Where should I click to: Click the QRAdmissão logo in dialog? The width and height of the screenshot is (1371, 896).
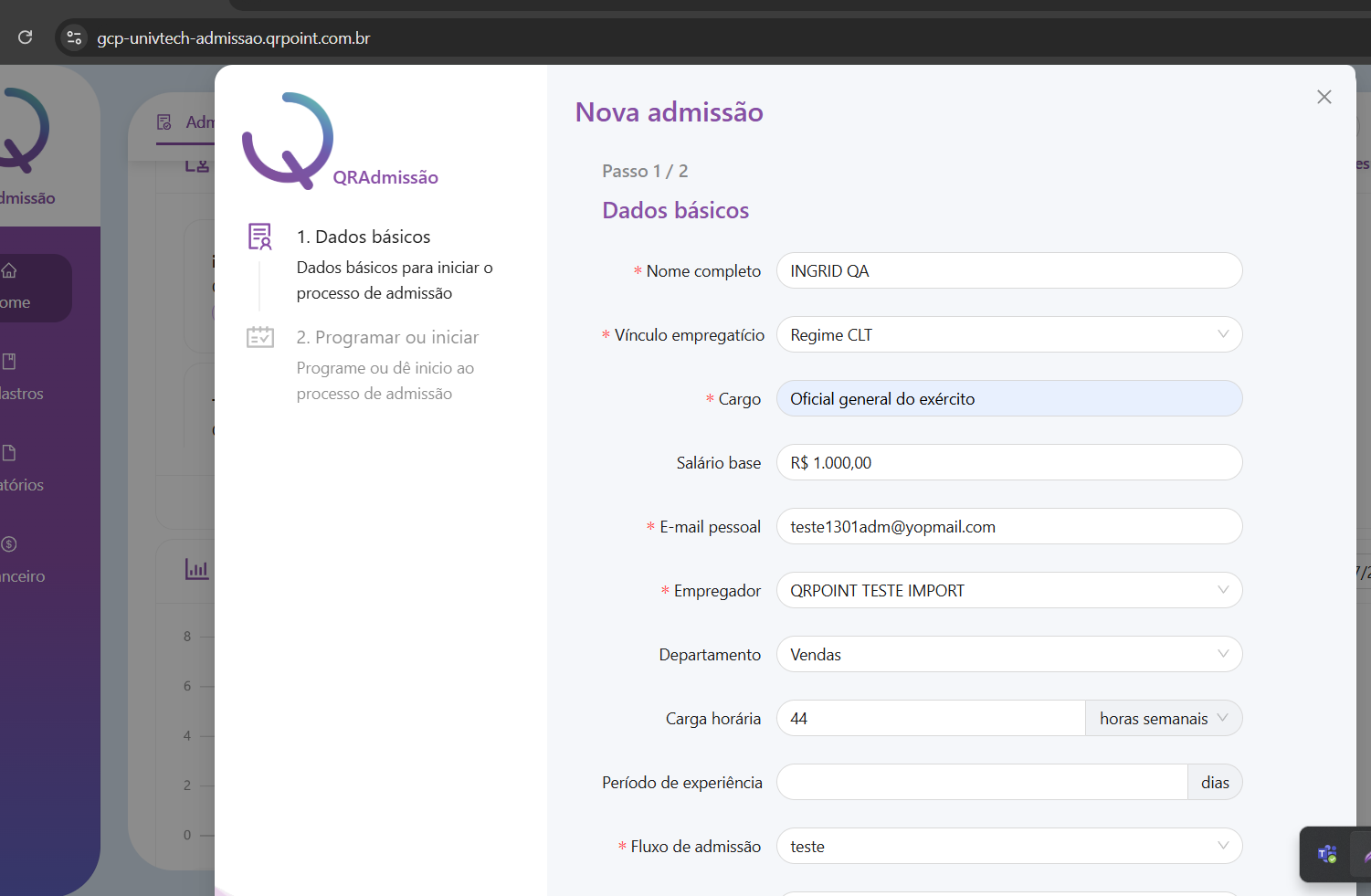(289, 141)
